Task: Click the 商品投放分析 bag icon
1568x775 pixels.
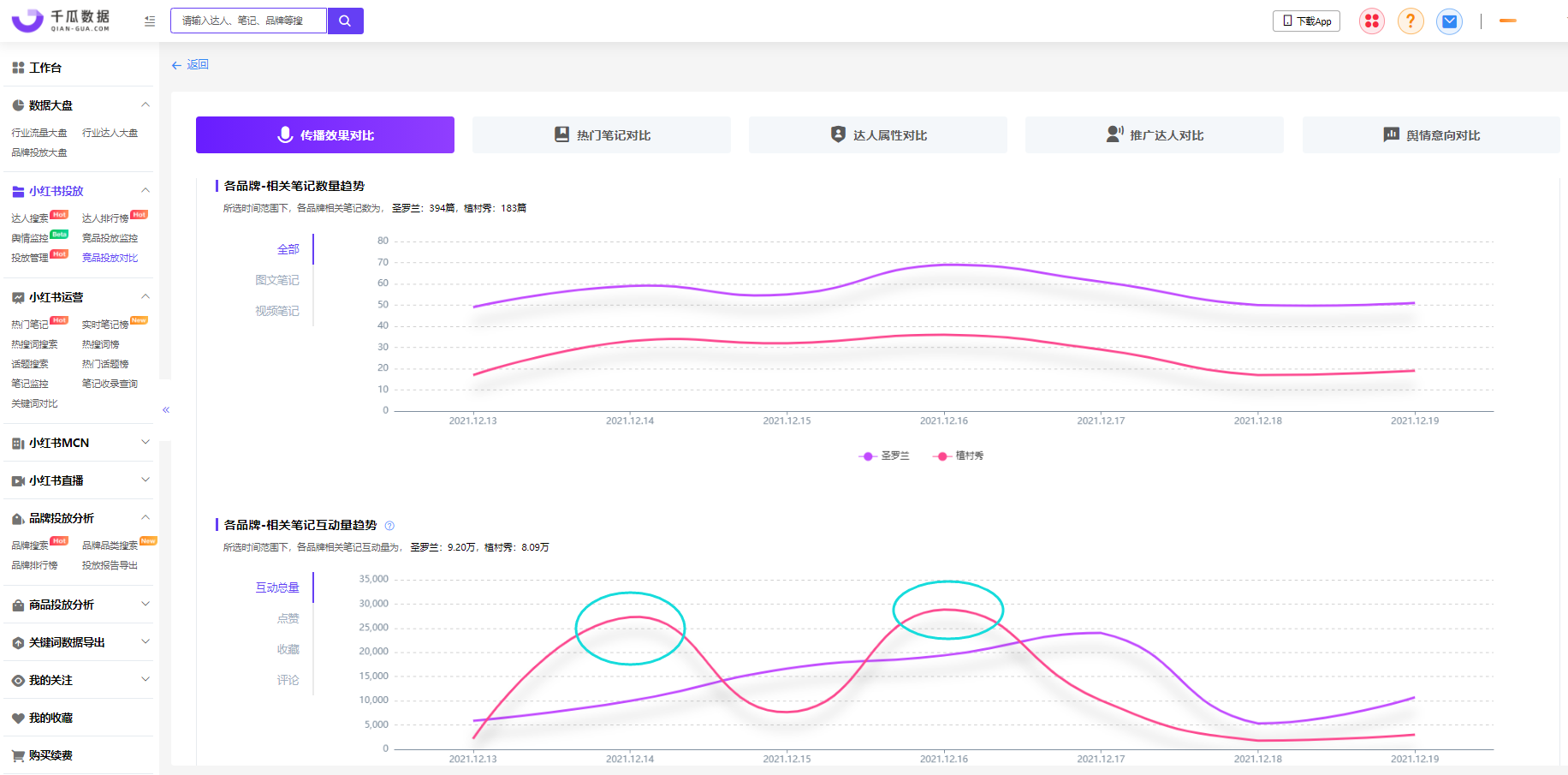Action: (18, 605)
